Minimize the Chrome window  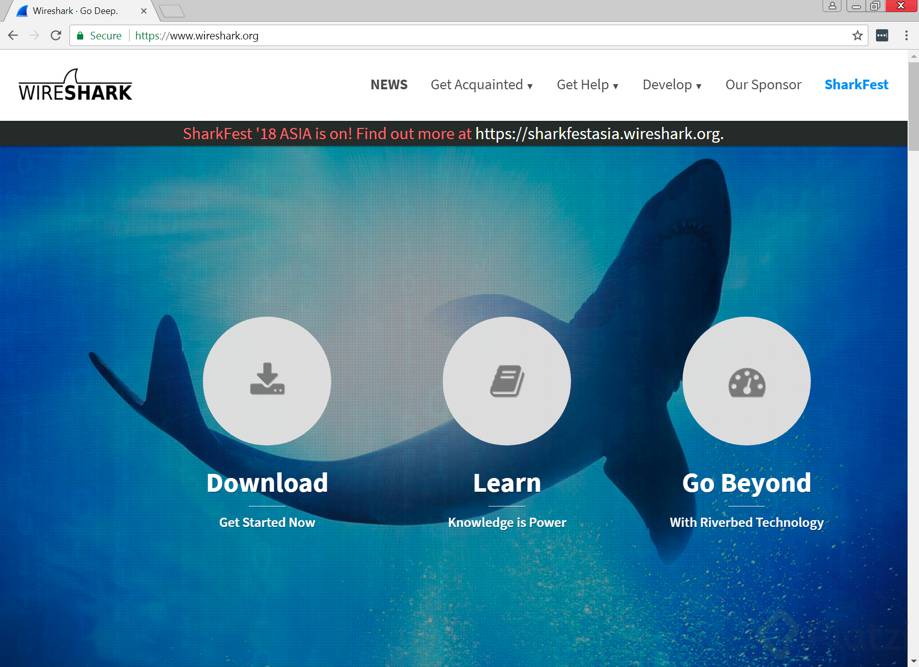pos(856,6)
